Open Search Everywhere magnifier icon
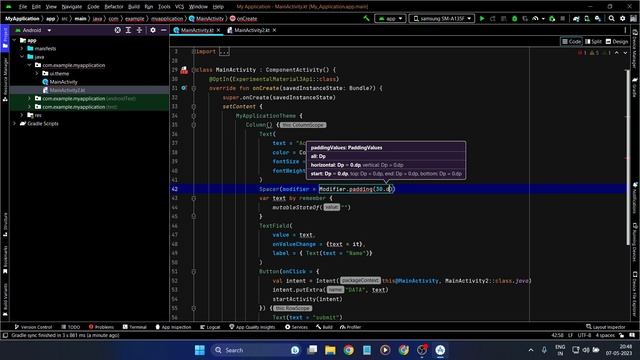 tap(611, 18)
